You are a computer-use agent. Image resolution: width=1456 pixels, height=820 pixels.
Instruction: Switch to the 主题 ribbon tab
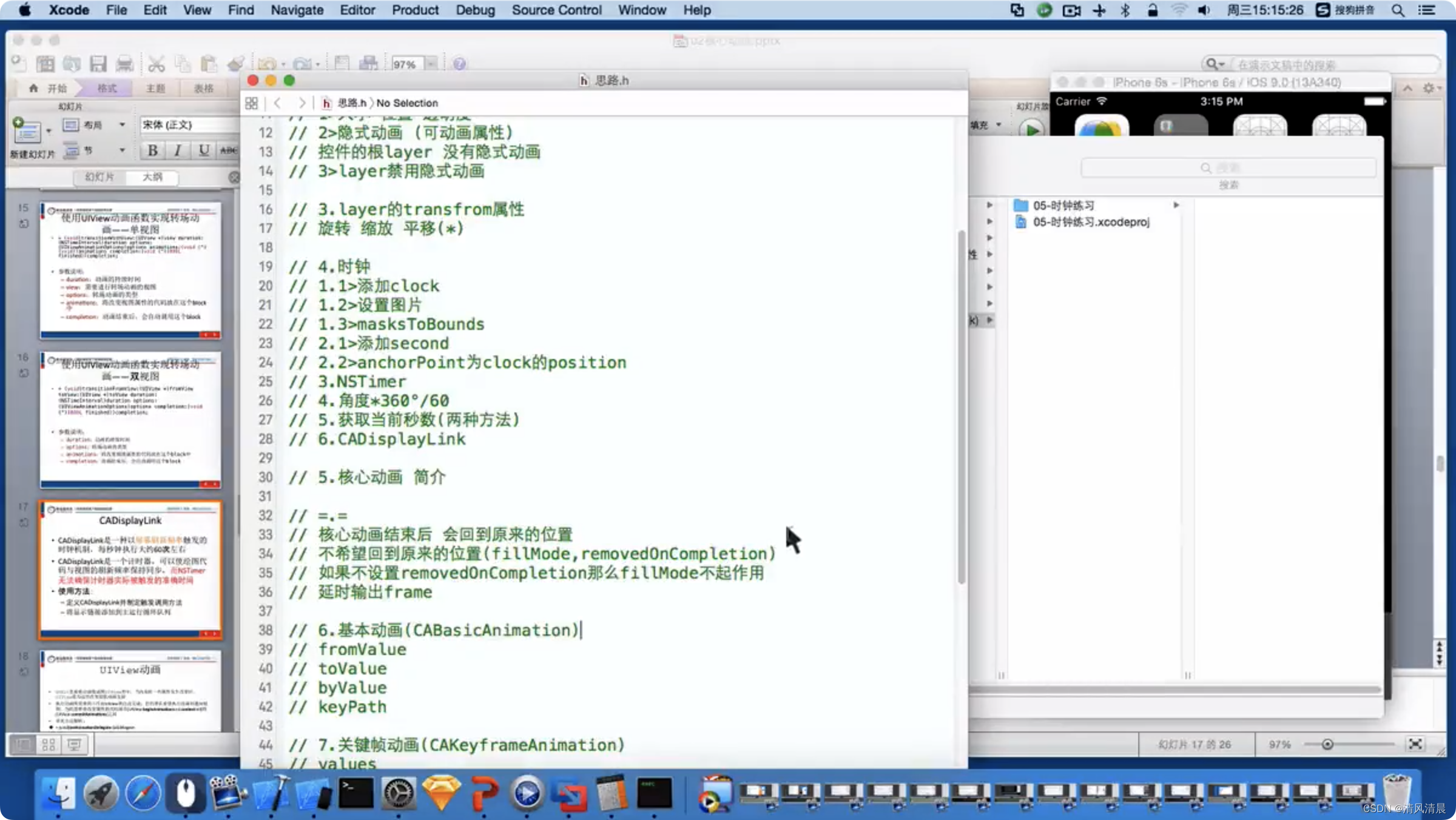(x=155, y=89)
